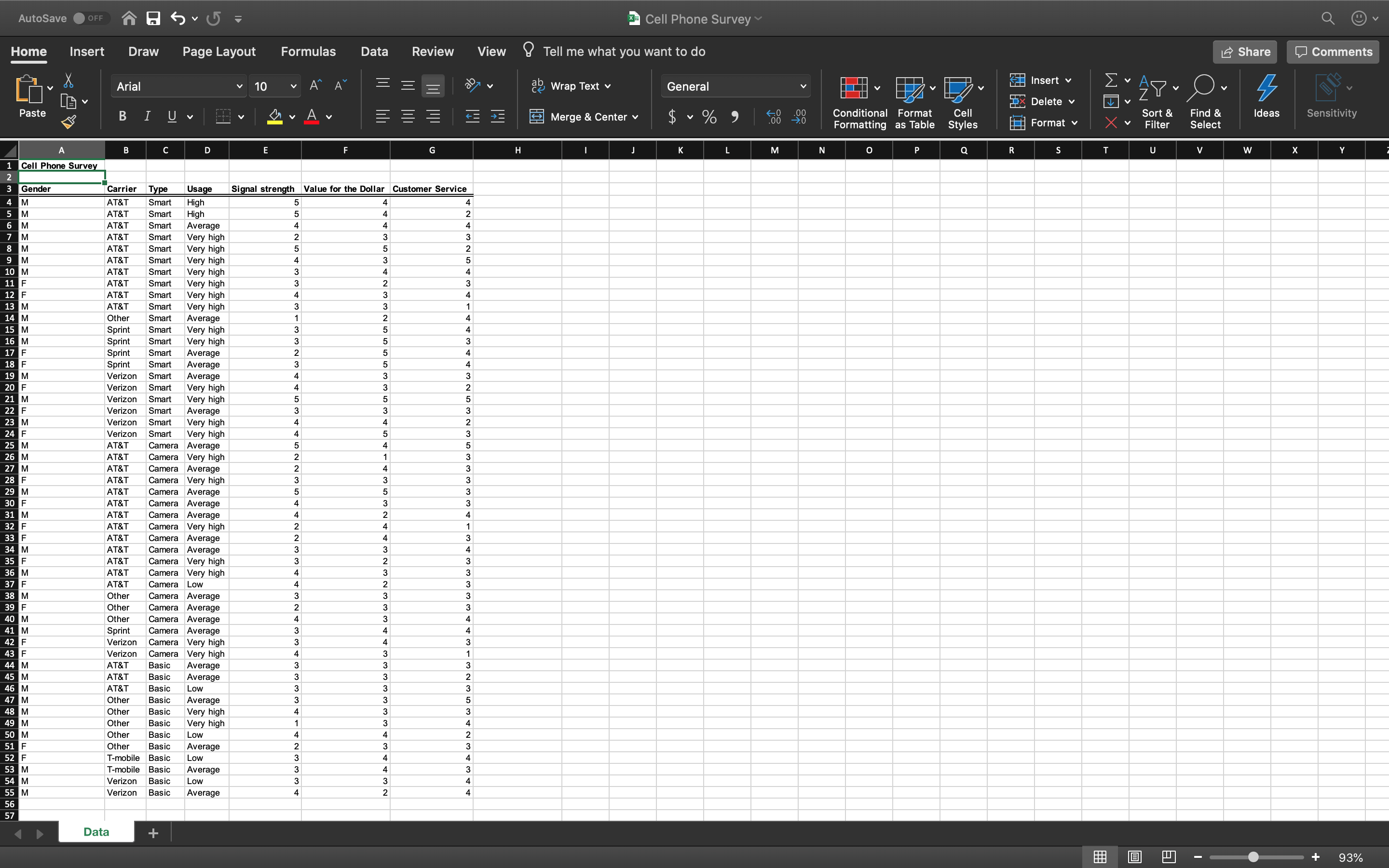Toggle italic formatting

coord(147,115)
